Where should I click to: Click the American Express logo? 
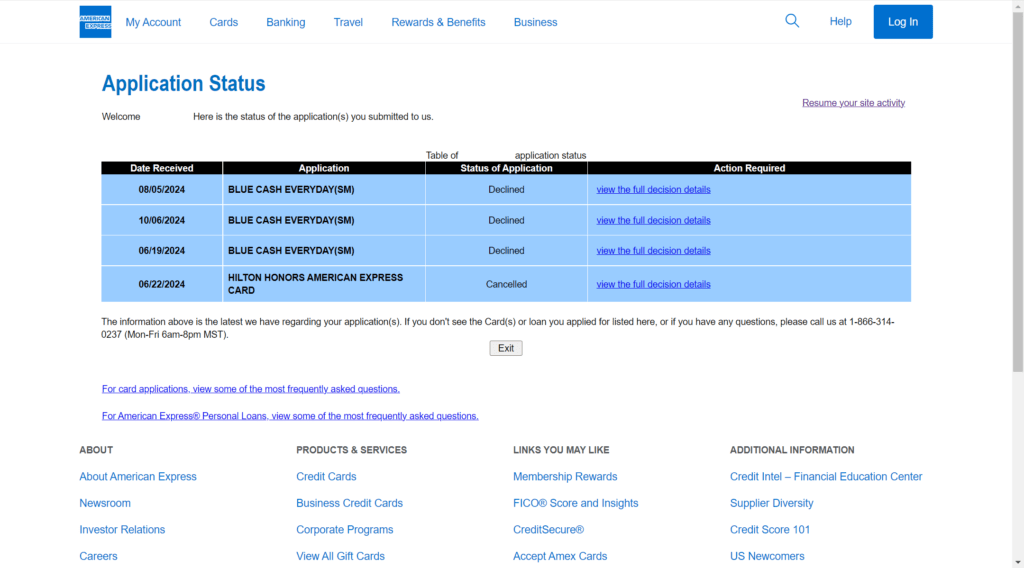click(95, 22)
